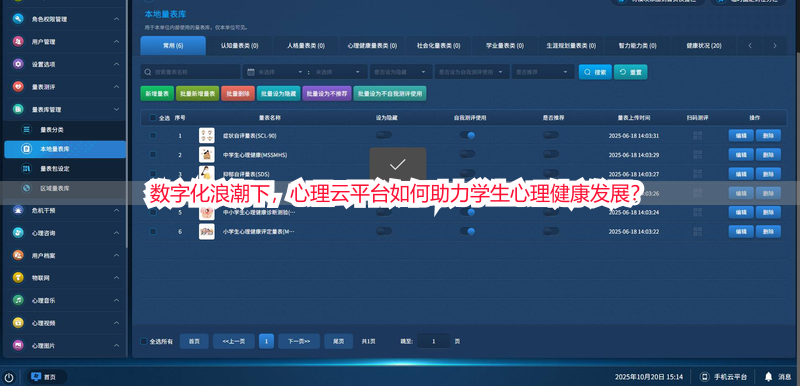Click the 本地量表库 submenu icon
Image resolution: width=800 pixels, height=386 pixels.
coord(26,149)
